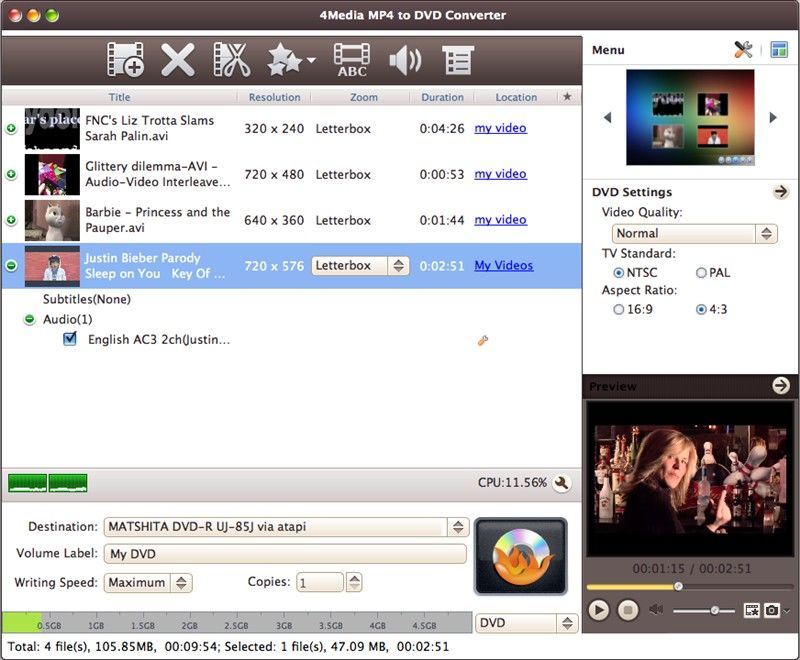Open the DVD disc type dropdown
This screenshot has height=660, width=800.
[527, 623]
